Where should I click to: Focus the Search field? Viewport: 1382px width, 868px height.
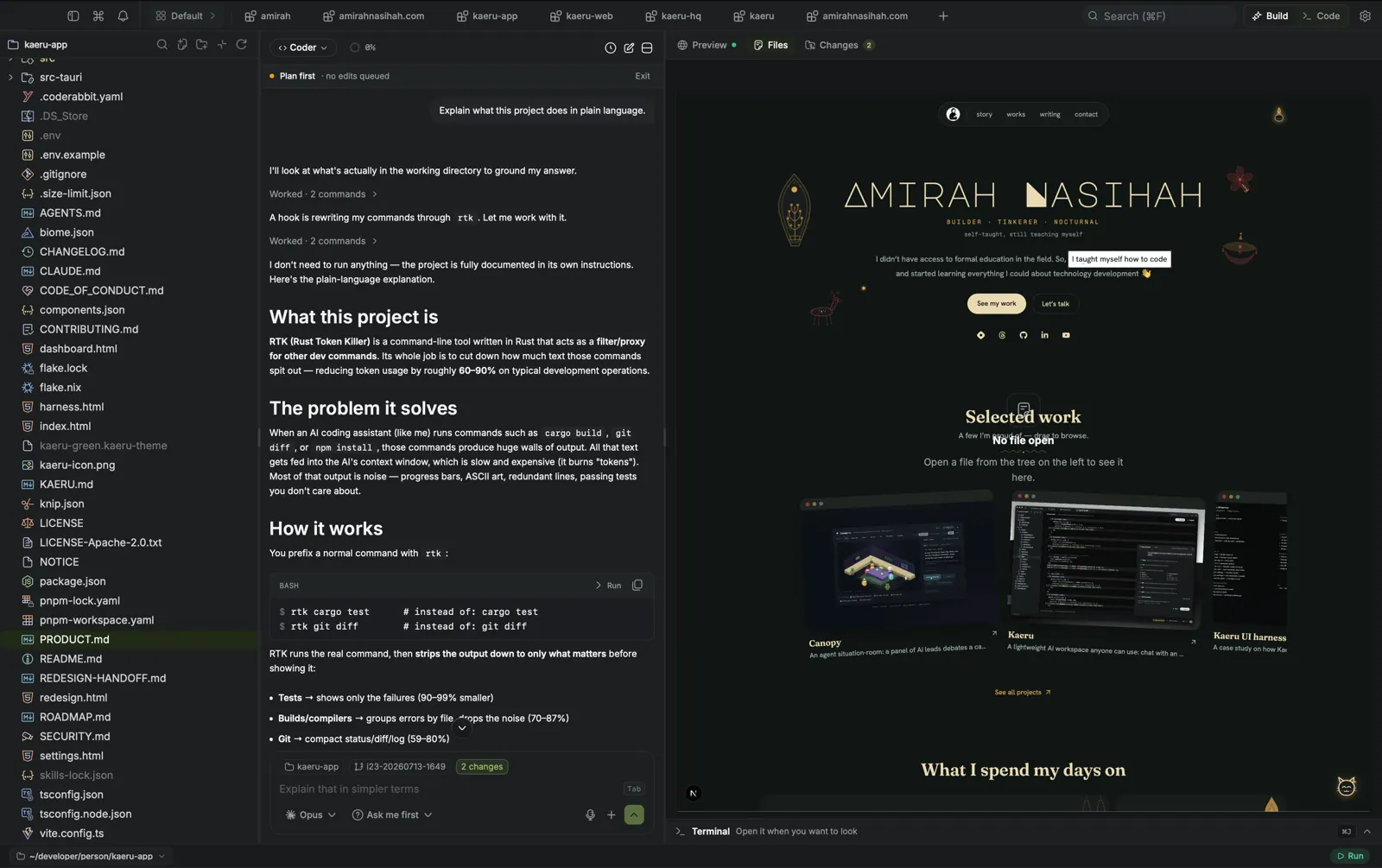pos(1159,16)
